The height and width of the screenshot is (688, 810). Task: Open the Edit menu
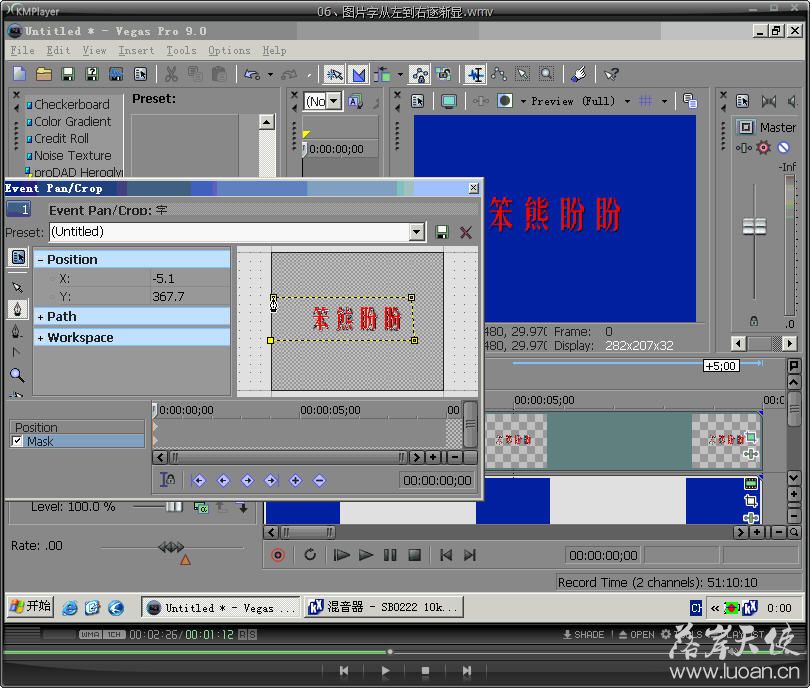[58, 51]
